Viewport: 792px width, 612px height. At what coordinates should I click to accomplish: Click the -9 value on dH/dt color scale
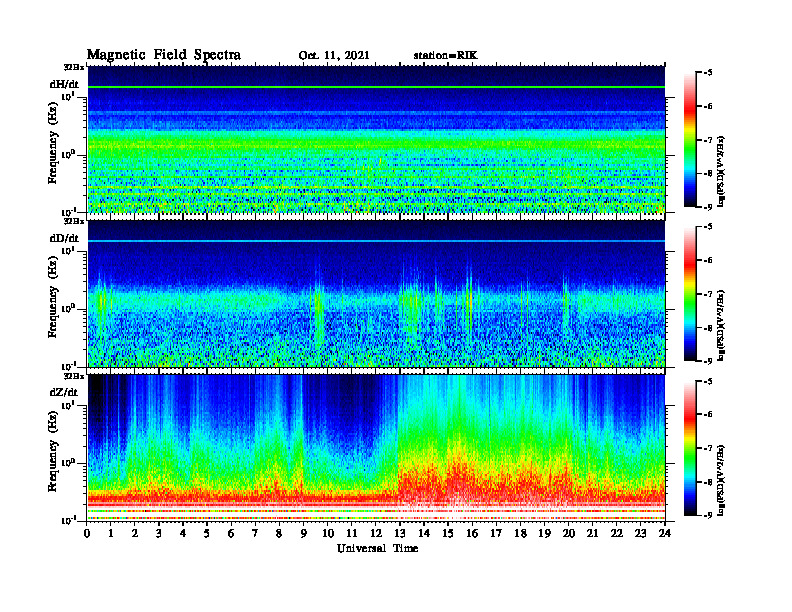(707, 207)
